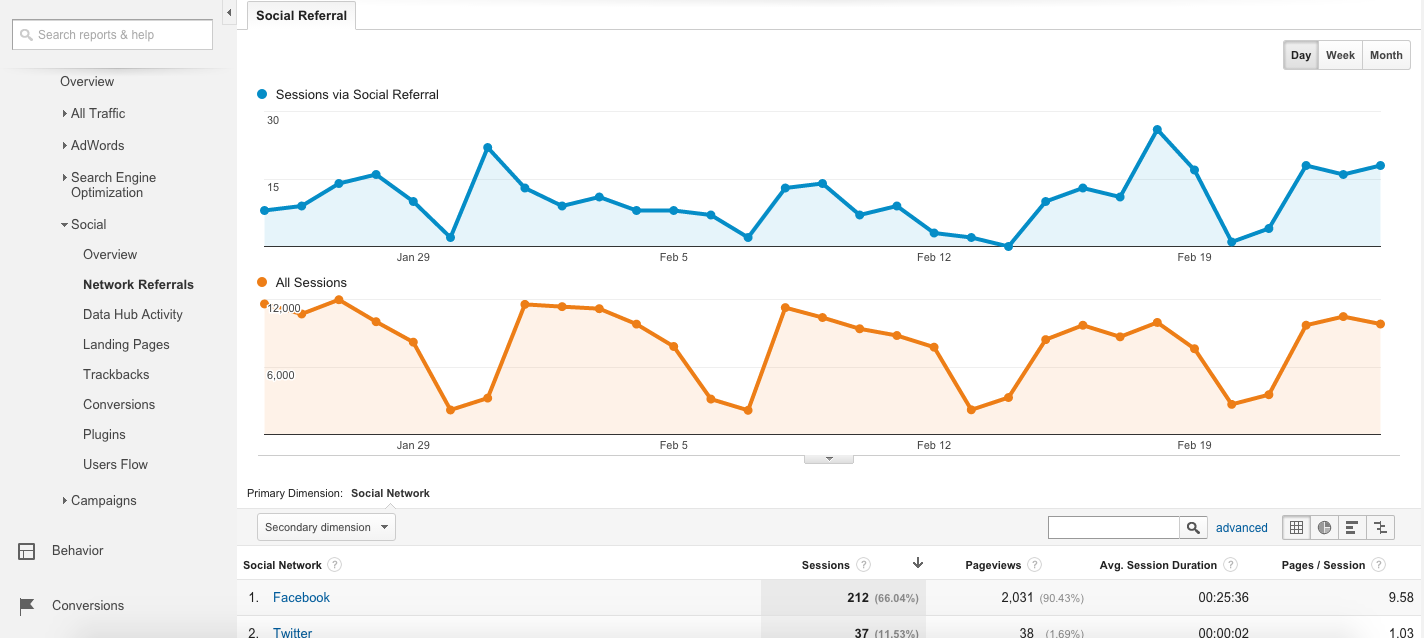This screenshot has height=638, width=1424.
Task: Collapse the left sidebar with arrow
Action: point(229,13)
